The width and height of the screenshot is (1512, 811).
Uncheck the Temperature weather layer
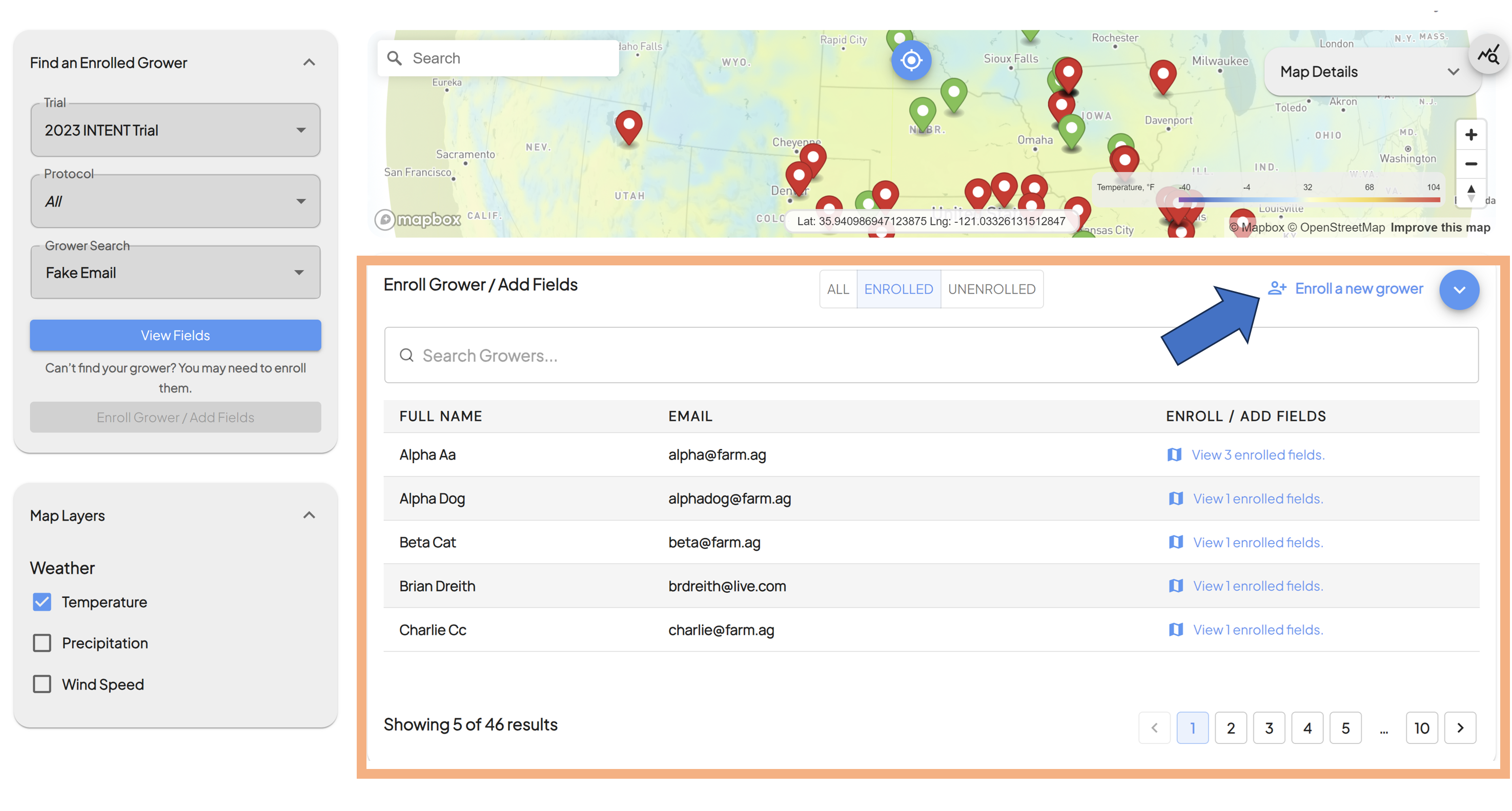point(42,601)
